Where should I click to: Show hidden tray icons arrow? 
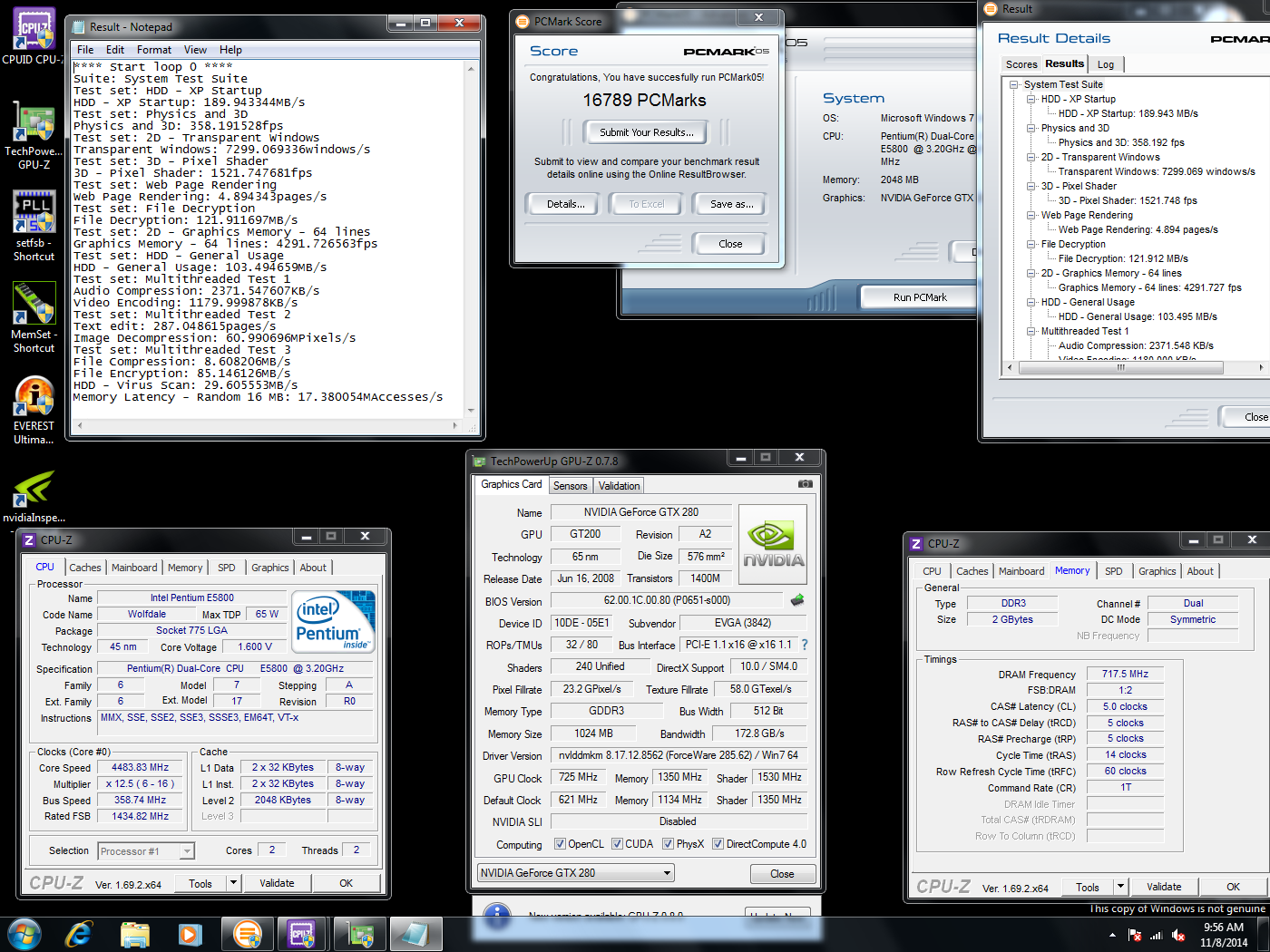coord(1112,935)
